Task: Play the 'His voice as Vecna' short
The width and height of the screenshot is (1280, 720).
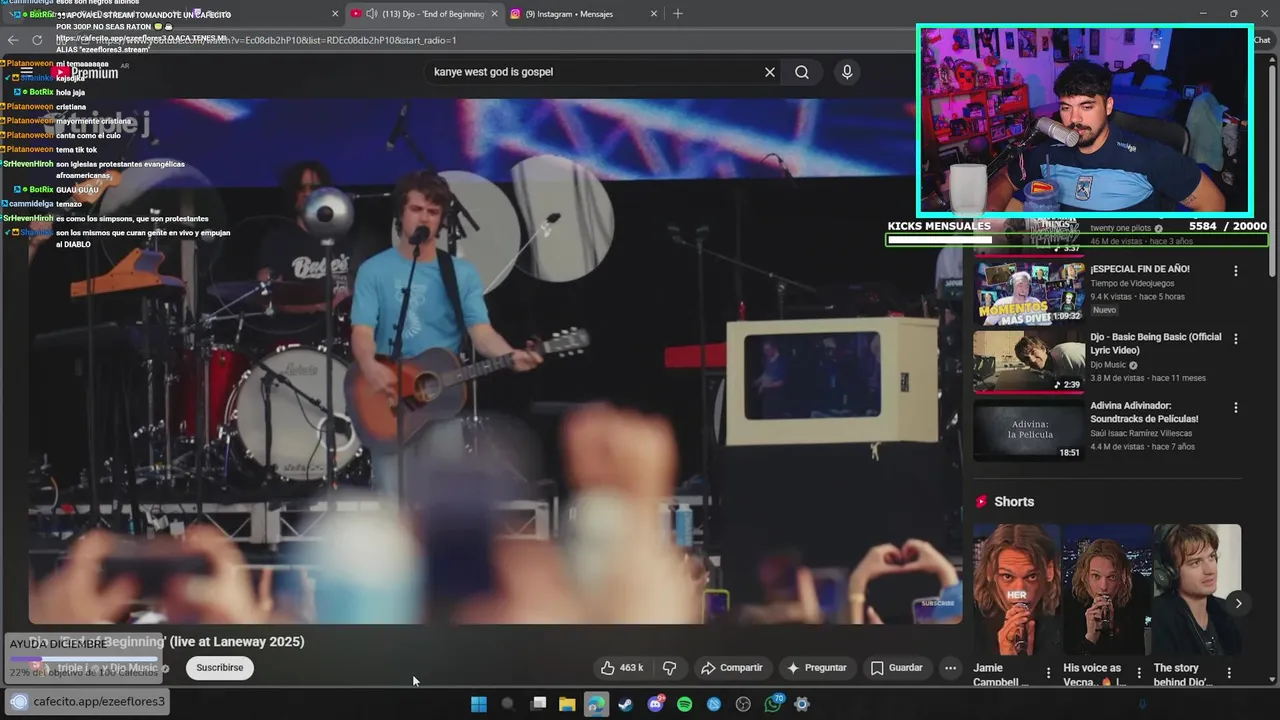Action: click(1106, 589)
